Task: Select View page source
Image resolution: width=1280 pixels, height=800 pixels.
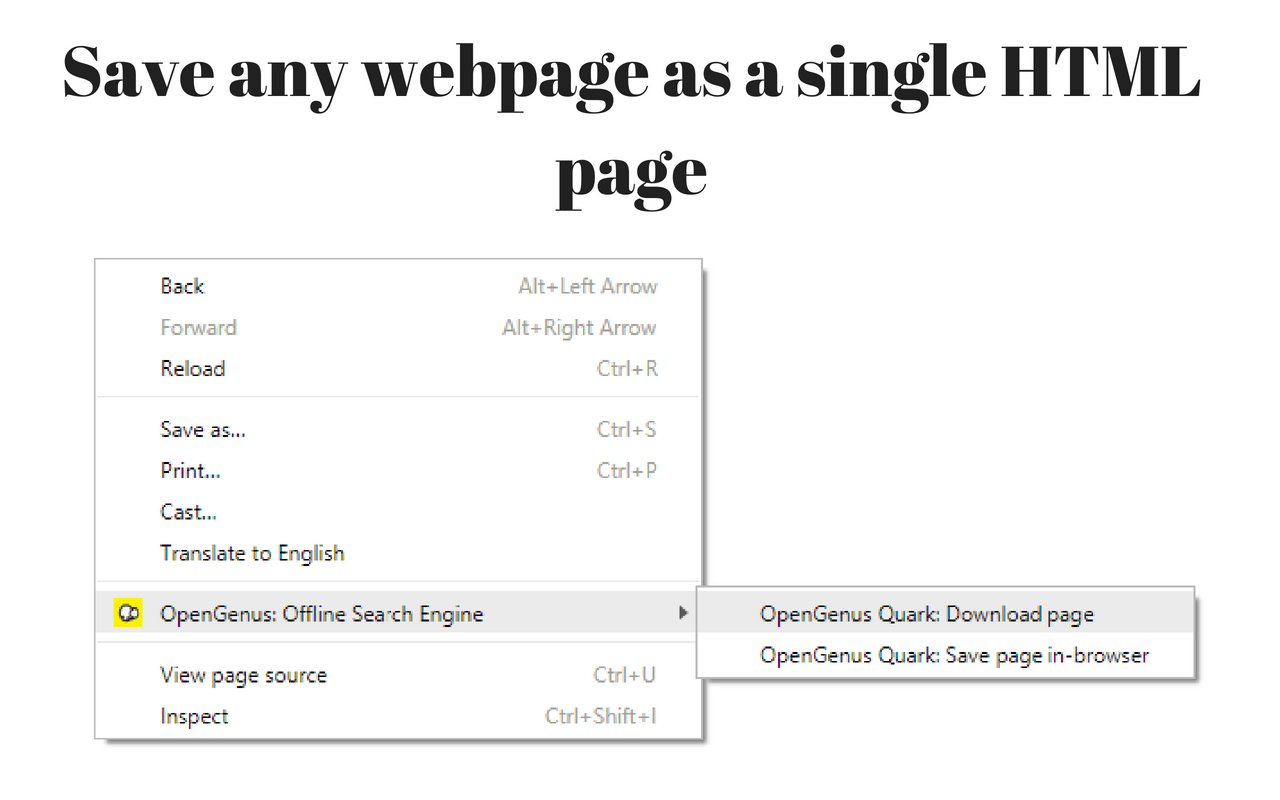Action: click(x=398, y=676)
